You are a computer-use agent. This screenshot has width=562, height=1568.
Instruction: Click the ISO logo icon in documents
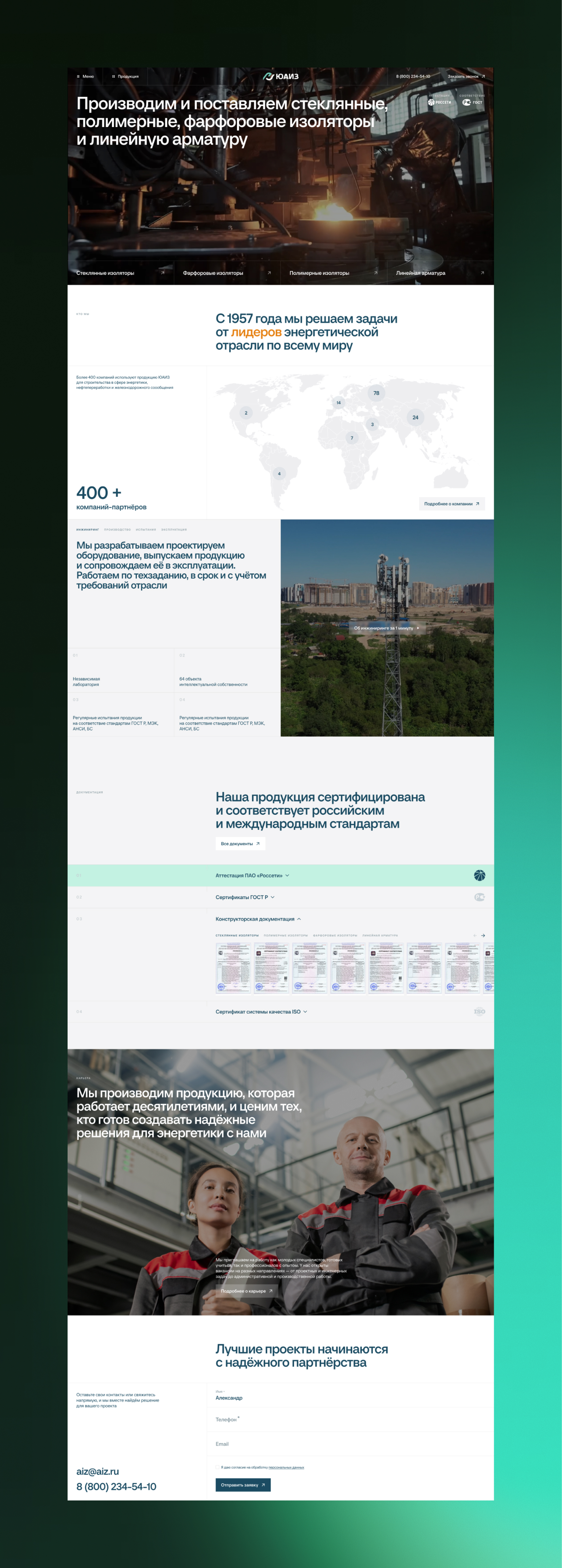(x=480, y=1012)
